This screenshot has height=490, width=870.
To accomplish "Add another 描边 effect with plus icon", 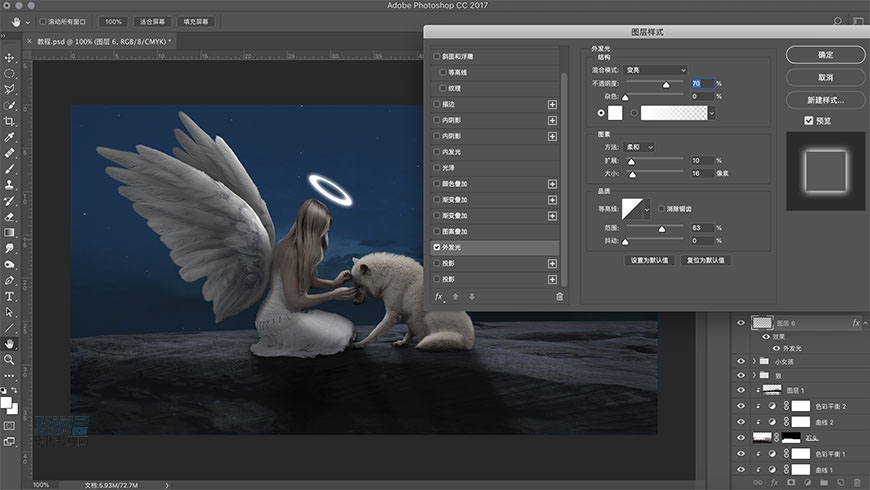I will click(552, 104).
